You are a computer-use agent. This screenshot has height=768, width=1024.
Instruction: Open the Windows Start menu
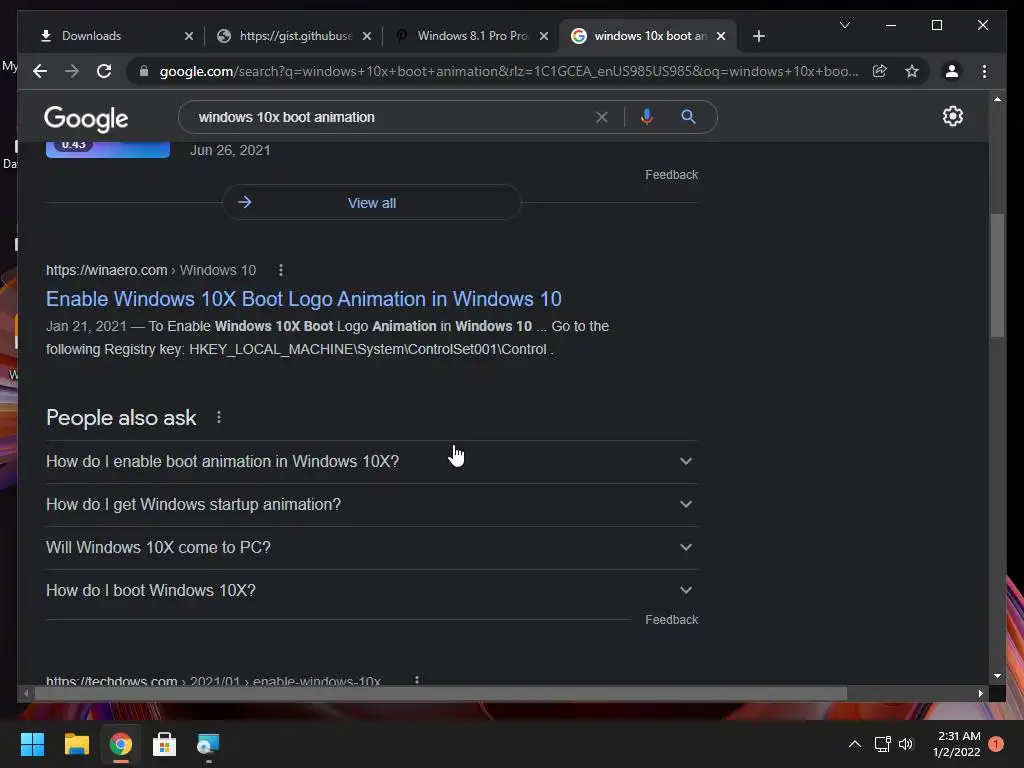click(x=32, y=744)
